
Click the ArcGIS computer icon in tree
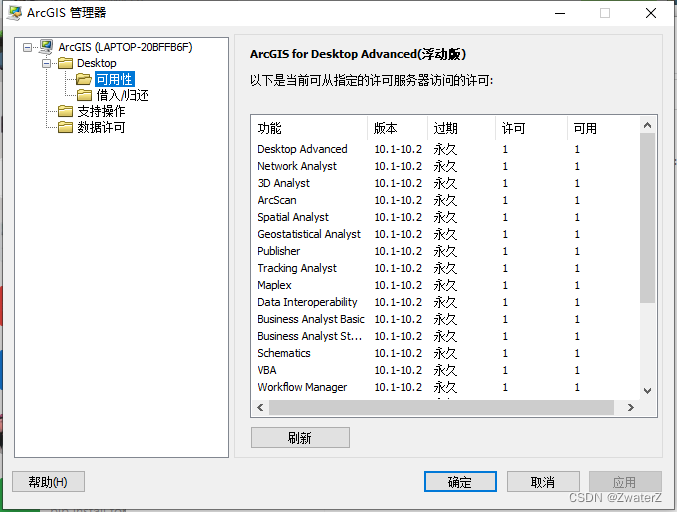(46, 47)
